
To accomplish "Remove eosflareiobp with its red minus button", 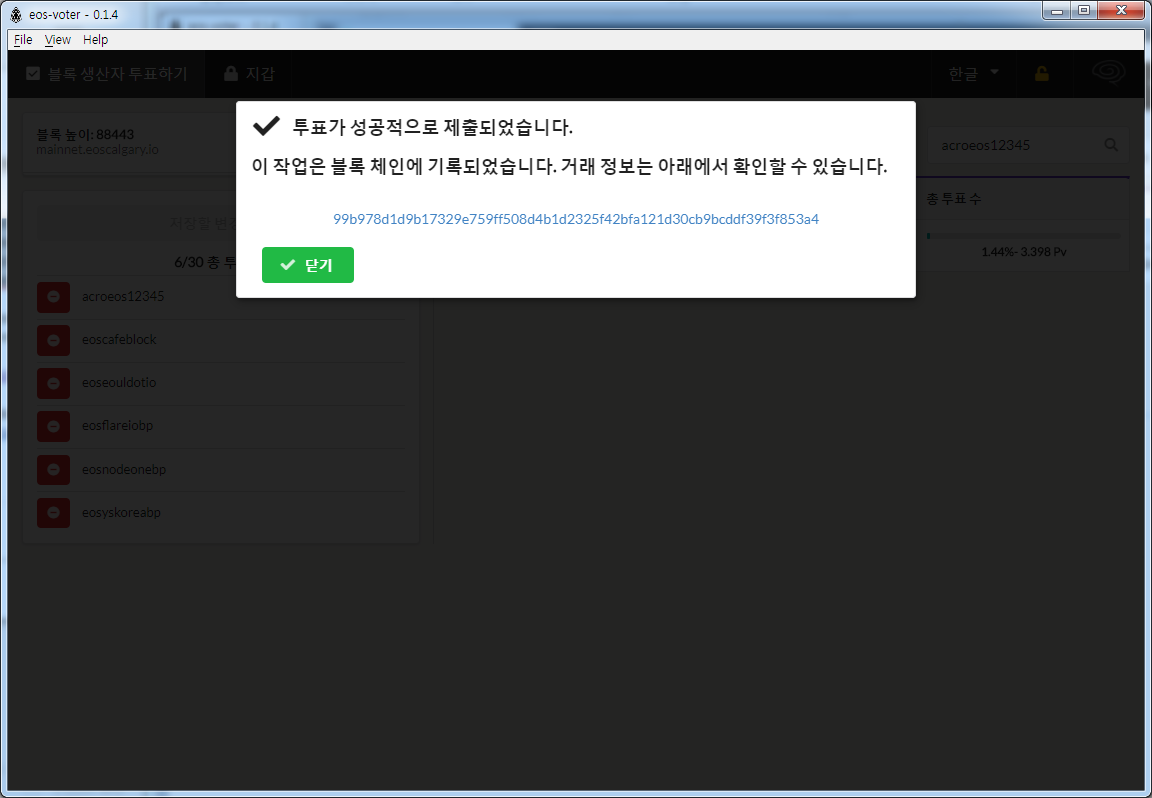I will [x=54, y=426].
